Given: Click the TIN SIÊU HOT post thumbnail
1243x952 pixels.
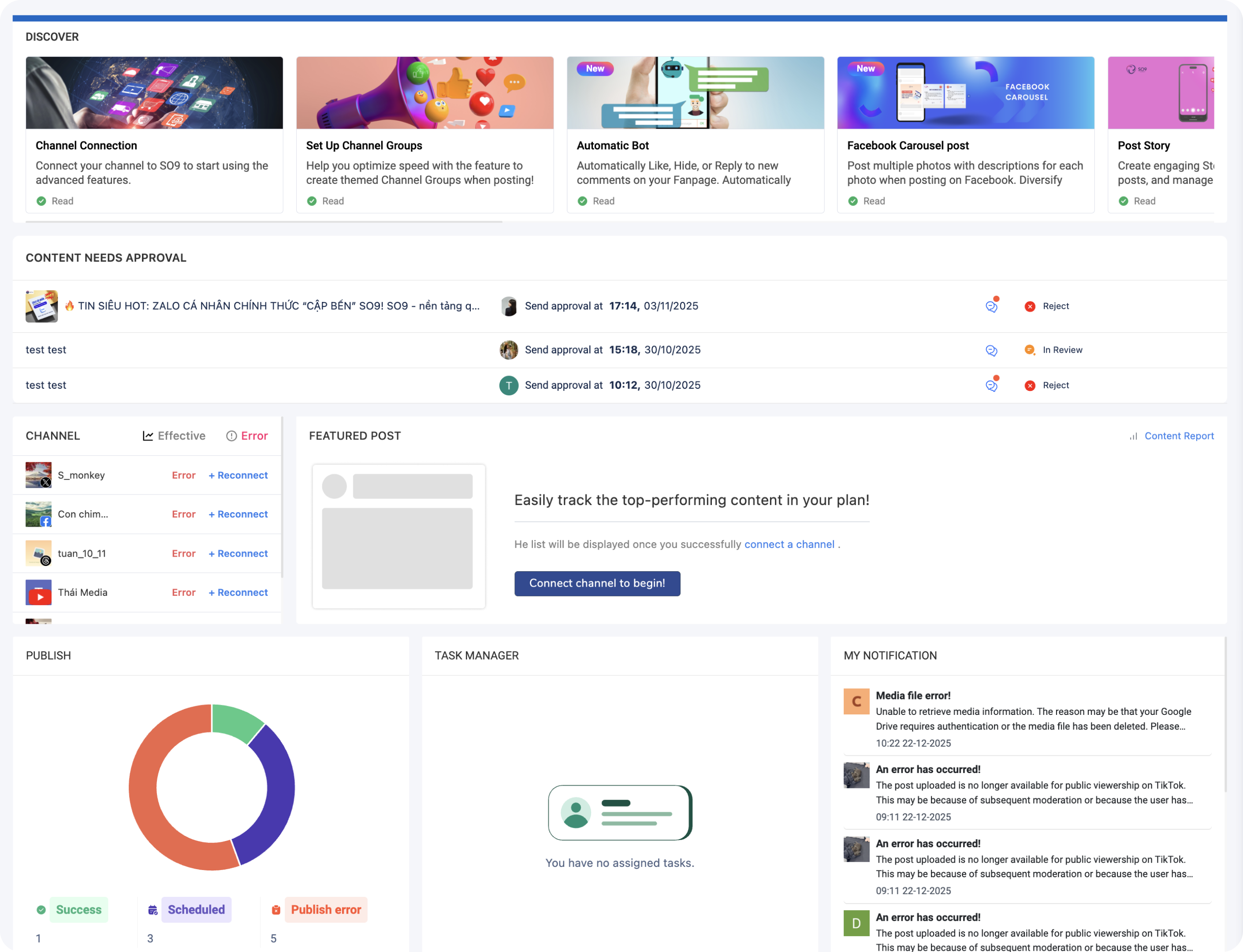Looking at the screenshot, I should point(41,306).
